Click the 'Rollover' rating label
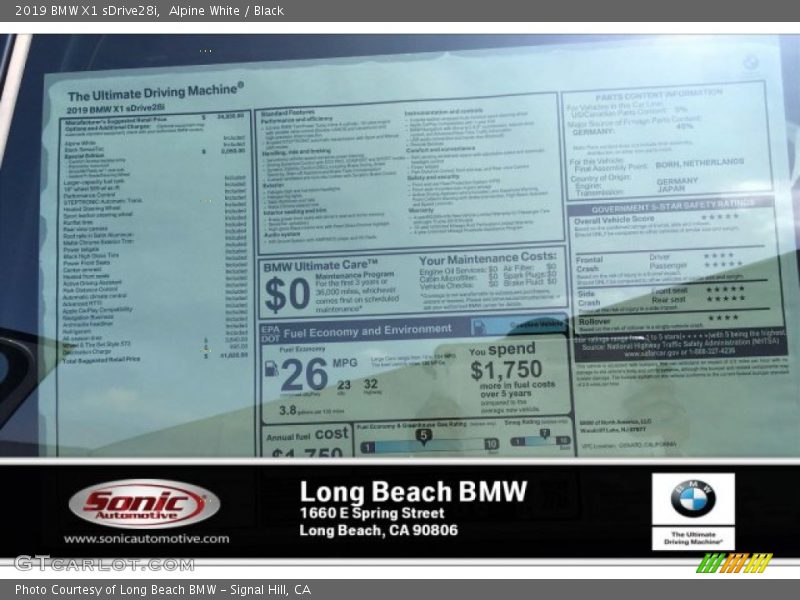 [594, 321]
